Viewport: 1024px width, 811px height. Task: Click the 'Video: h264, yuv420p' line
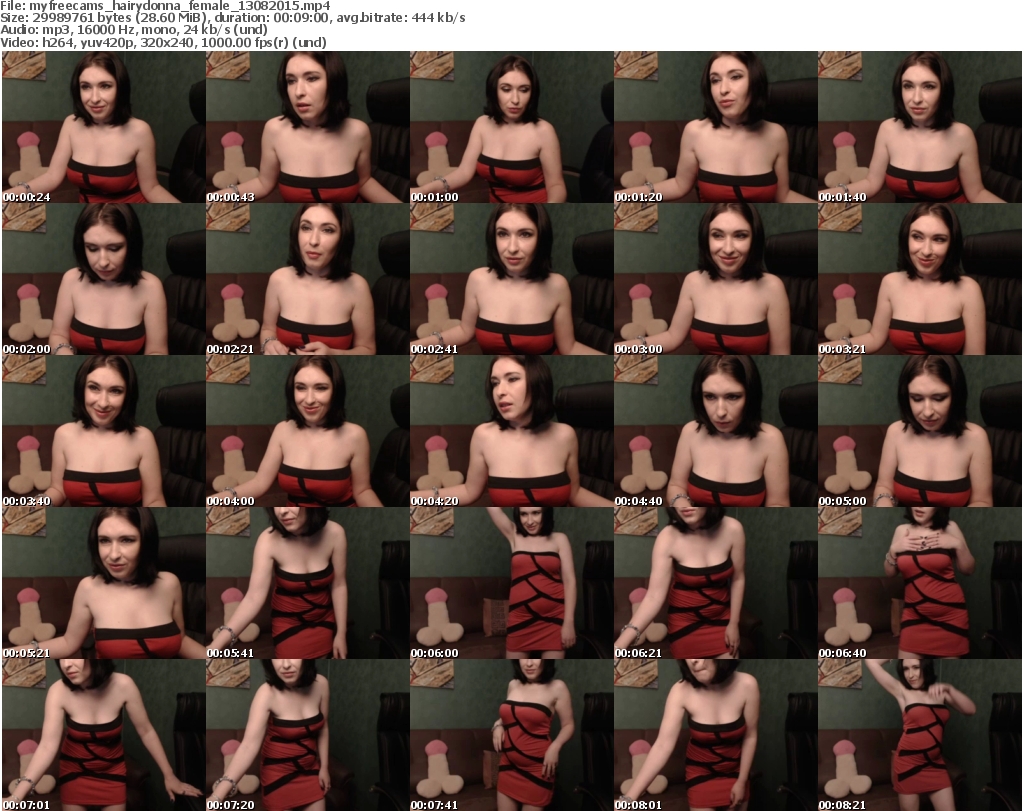point(163,42)
